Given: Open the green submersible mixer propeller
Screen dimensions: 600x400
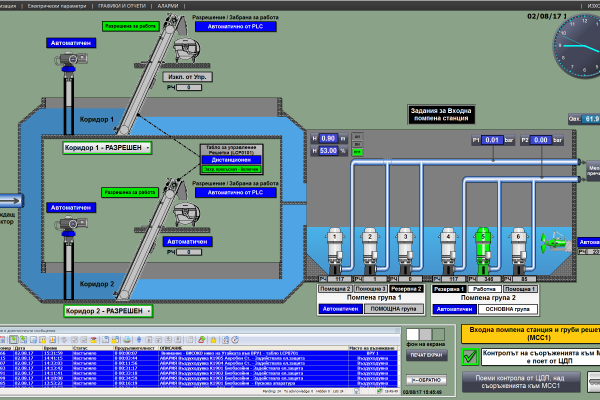Looking at the screenshot, I should coord(554,242).
